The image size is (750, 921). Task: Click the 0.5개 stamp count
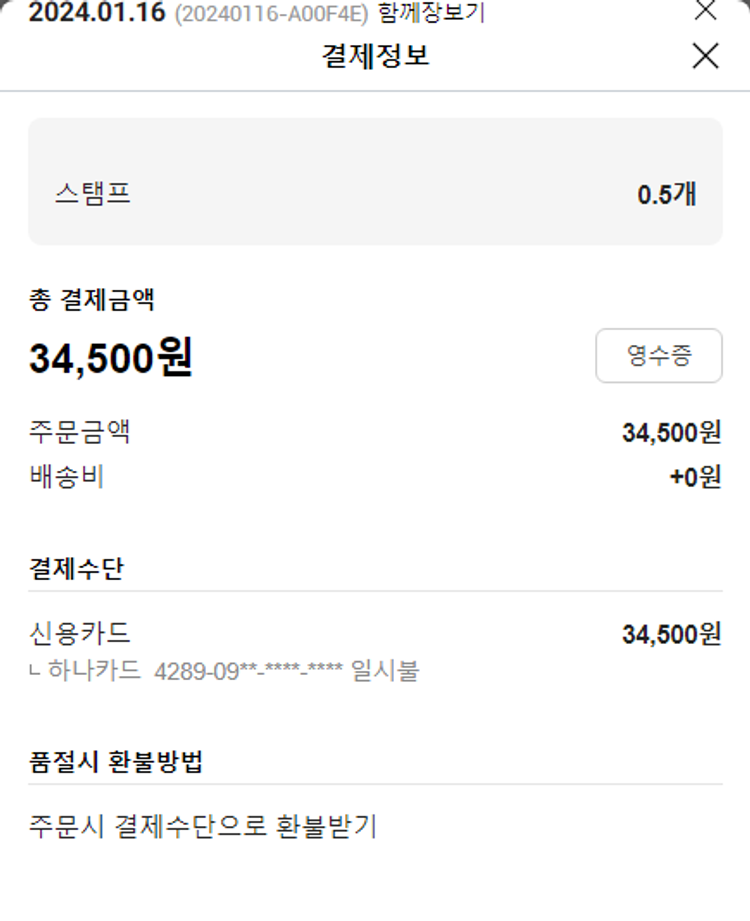coord(666,194)
